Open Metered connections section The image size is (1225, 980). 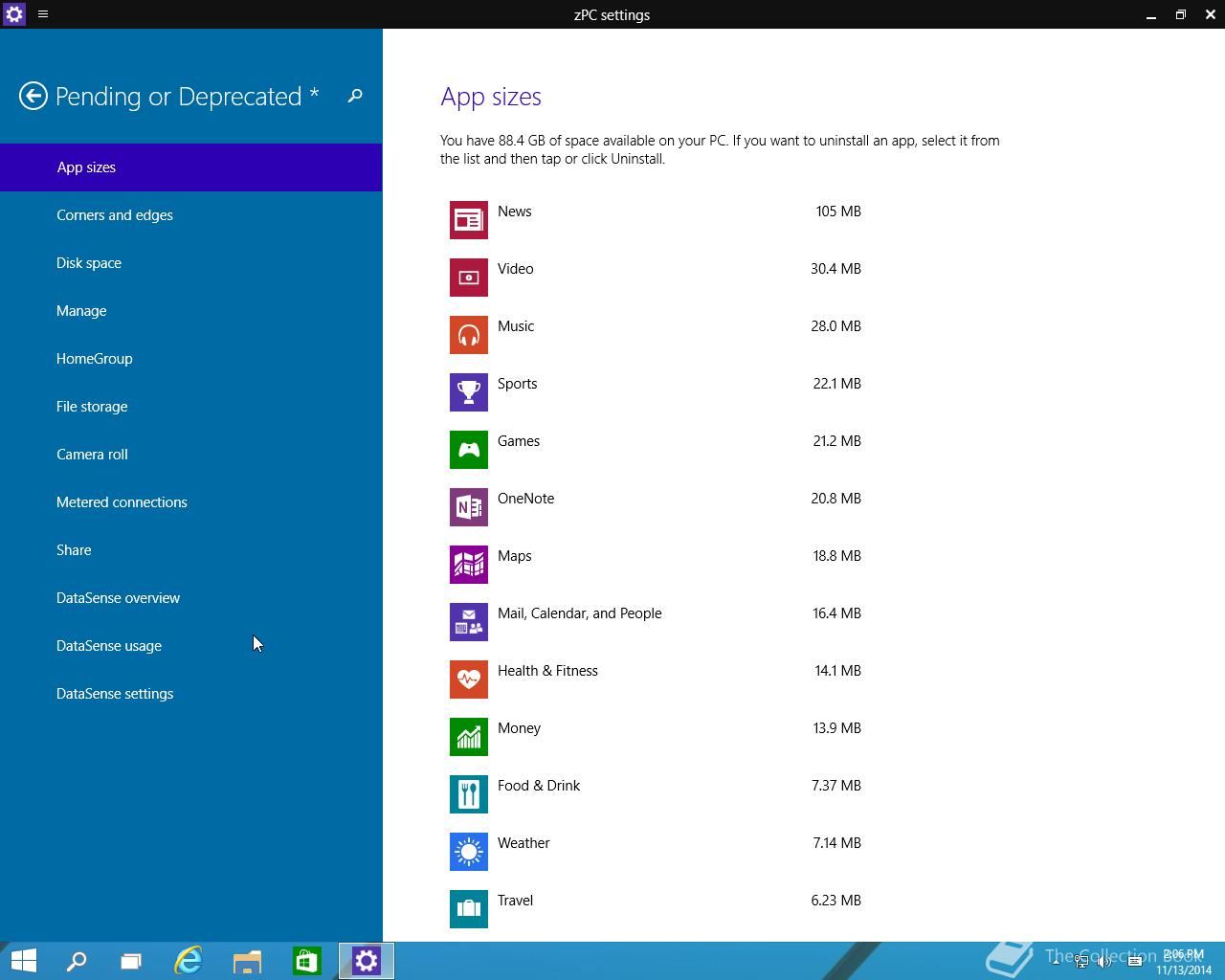tap(122, 502)
